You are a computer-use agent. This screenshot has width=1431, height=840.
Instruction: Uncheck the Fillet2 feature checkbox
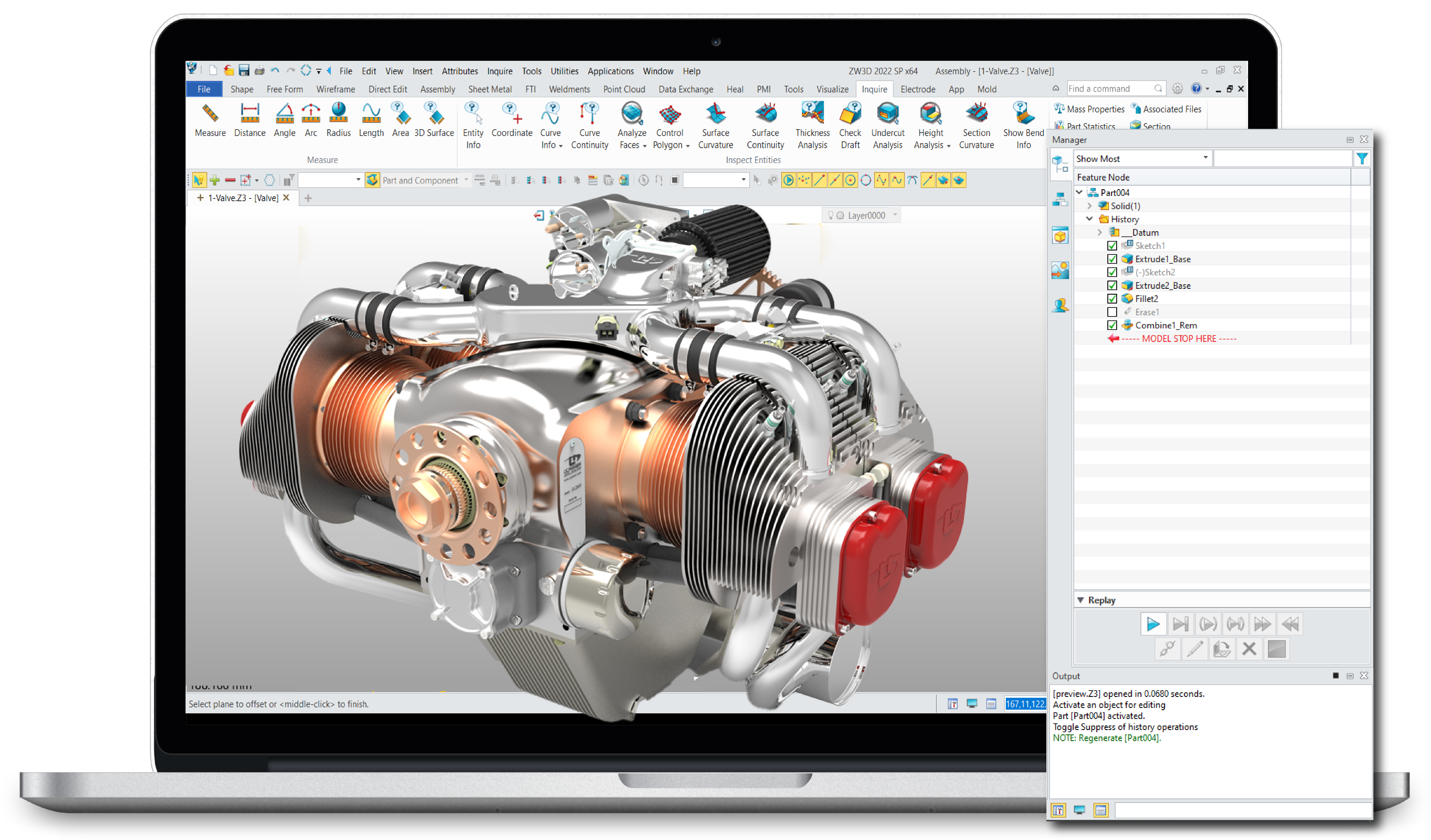pyautogui.click(x=1112, y=299)
